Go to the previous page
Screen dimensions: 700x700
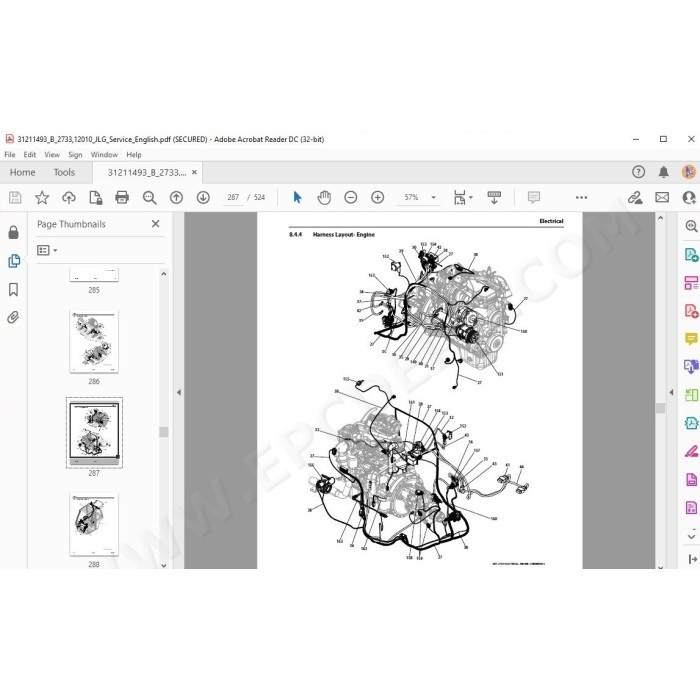(176, 197)
